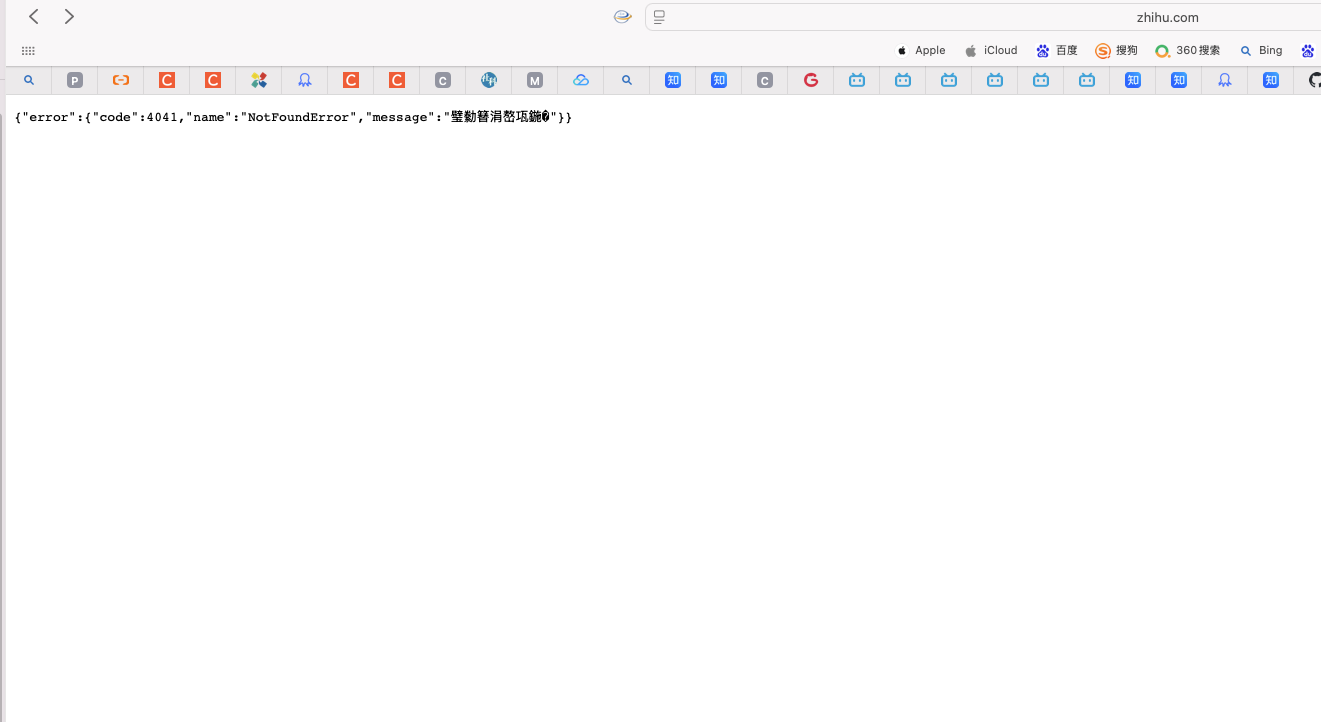This screenshot has width=1321, height=722.
Task: Select gray C tab beside the globe tab
Action: tap(443, 80)
